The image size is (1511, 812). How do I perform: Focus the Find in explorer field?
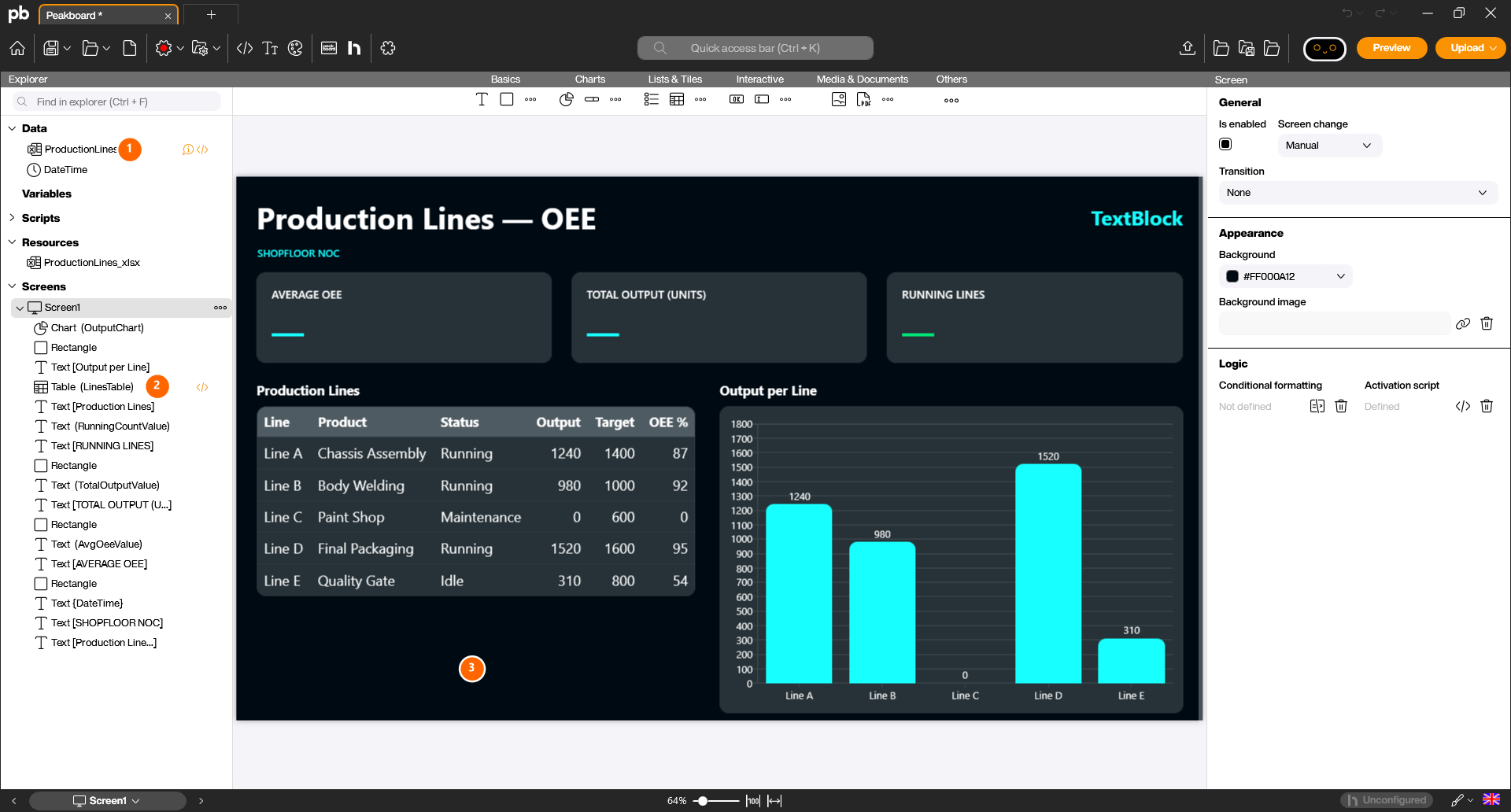click(117, 101)
